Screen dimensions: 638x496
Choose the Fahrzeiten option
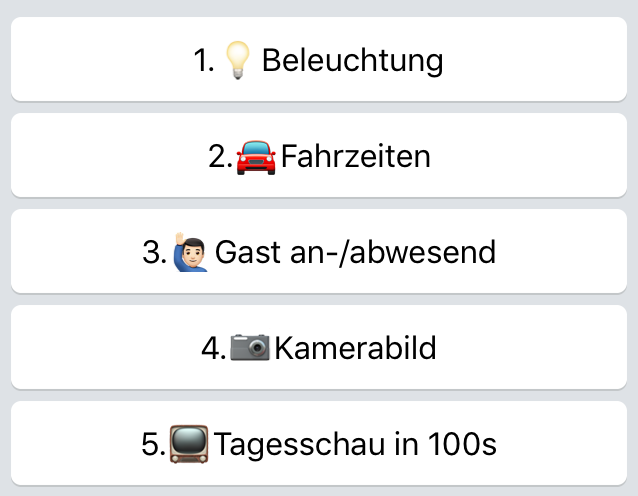coord(319,155)
